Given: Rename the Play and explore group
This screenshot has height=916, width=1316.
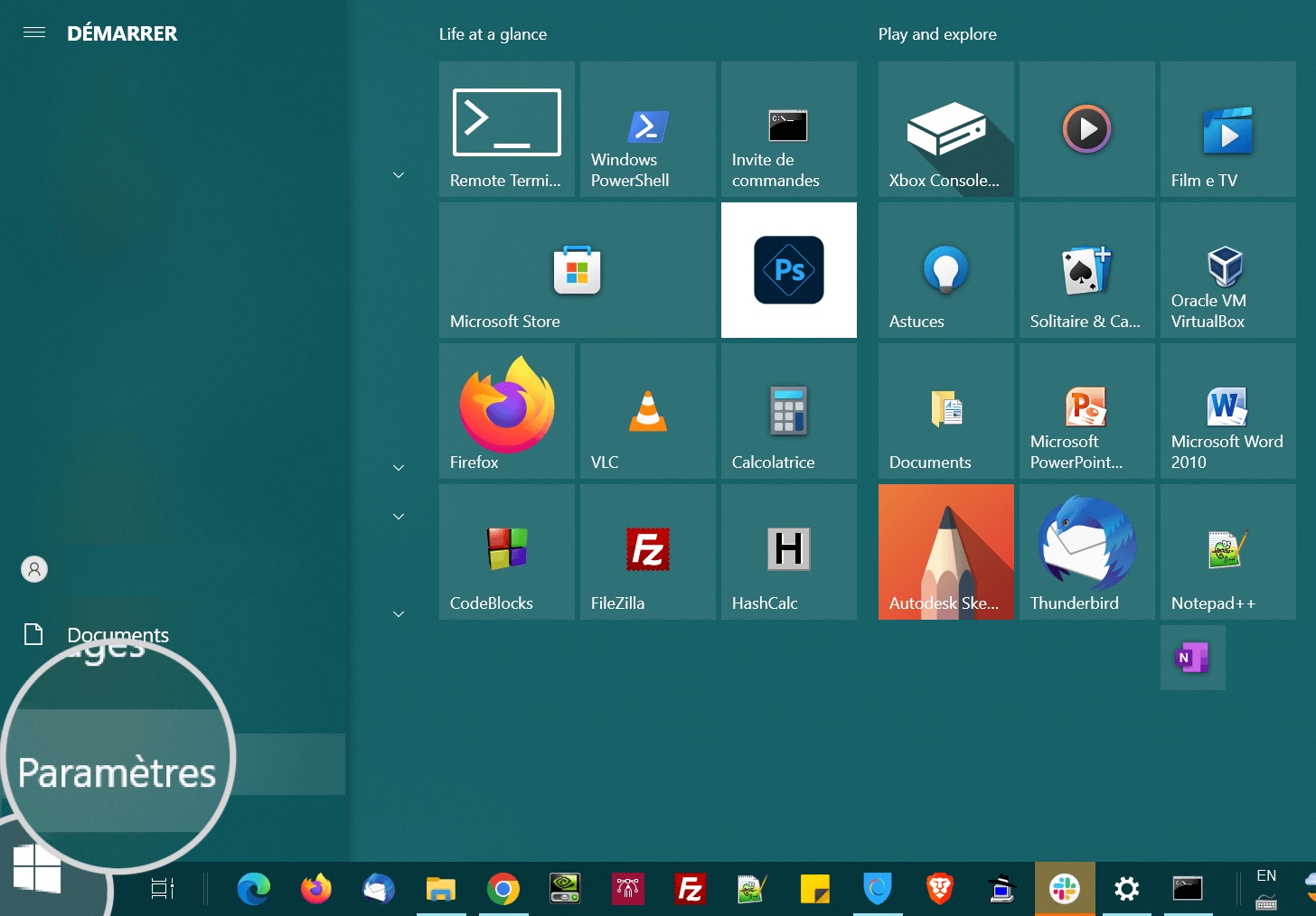Looking at the screenshot, I should point(937,34).
